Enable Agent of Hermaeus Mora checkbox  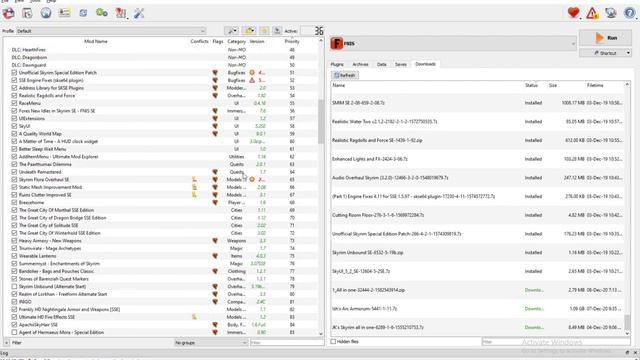pos(14,332)
